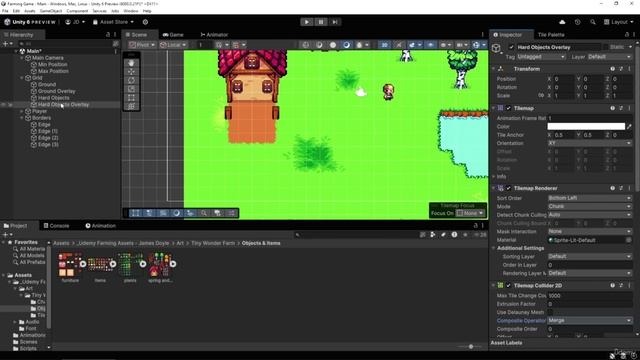Click the Step frame button
The image size is (640, 360).
[335, 22]
